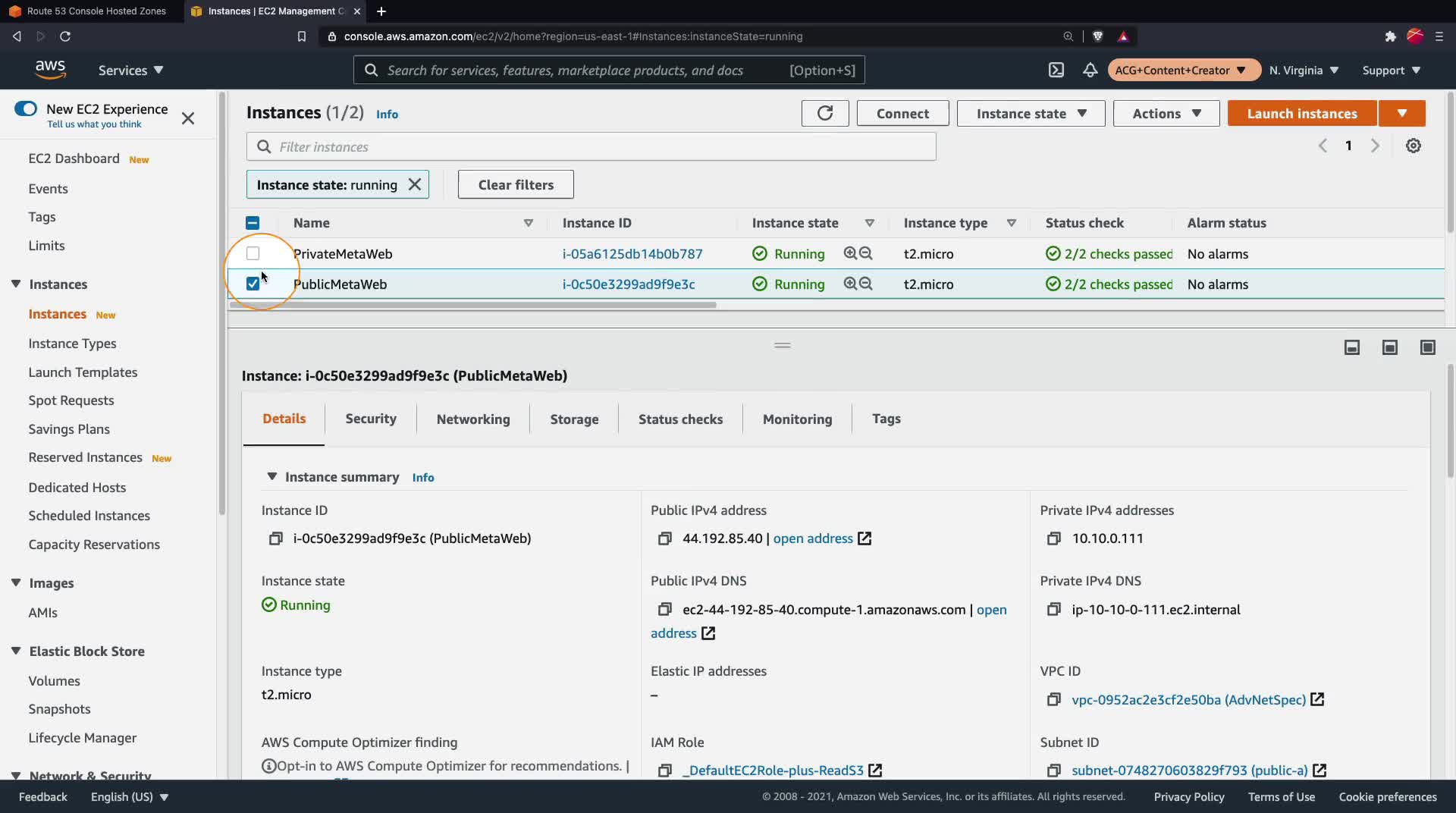The image size is (1456, 813).
Task: Open the Security tab
Action: tap(371, 419)
